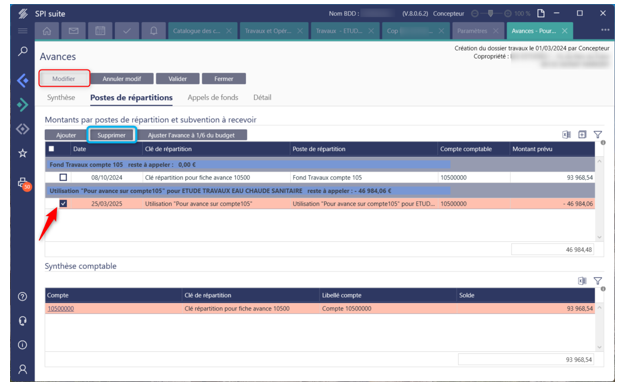Export the Synthèse comptable grid to Excel

(582, 281)
